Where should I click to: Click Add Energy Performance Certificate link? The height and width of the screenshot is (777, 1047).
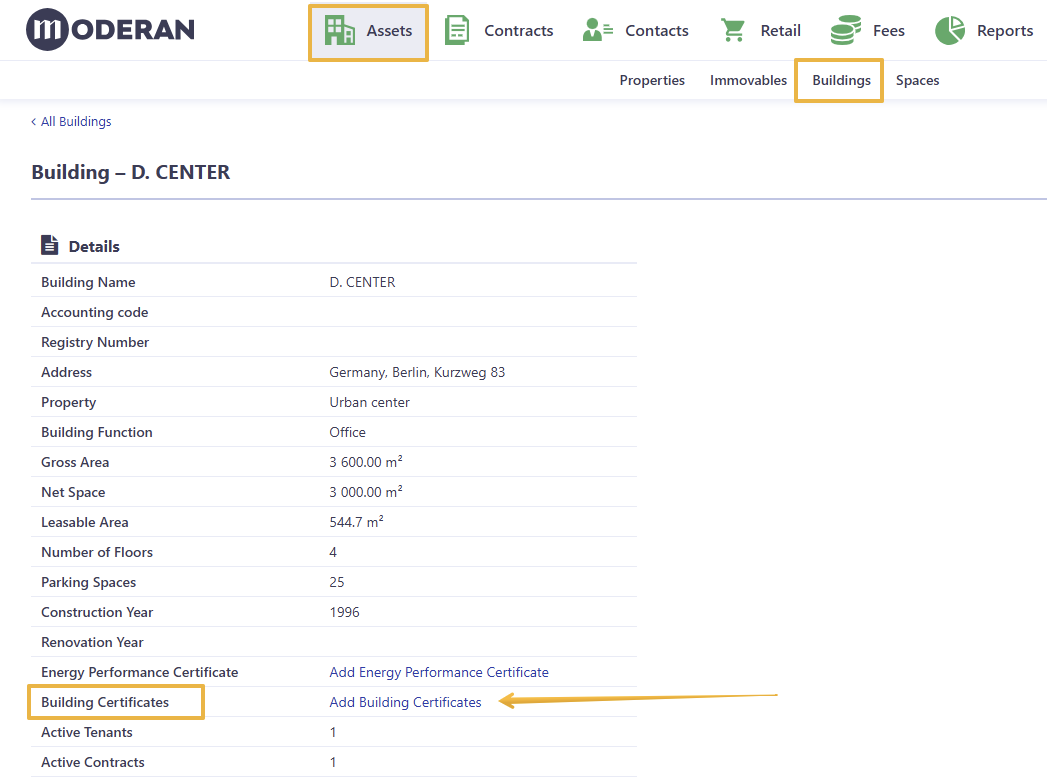439,672
